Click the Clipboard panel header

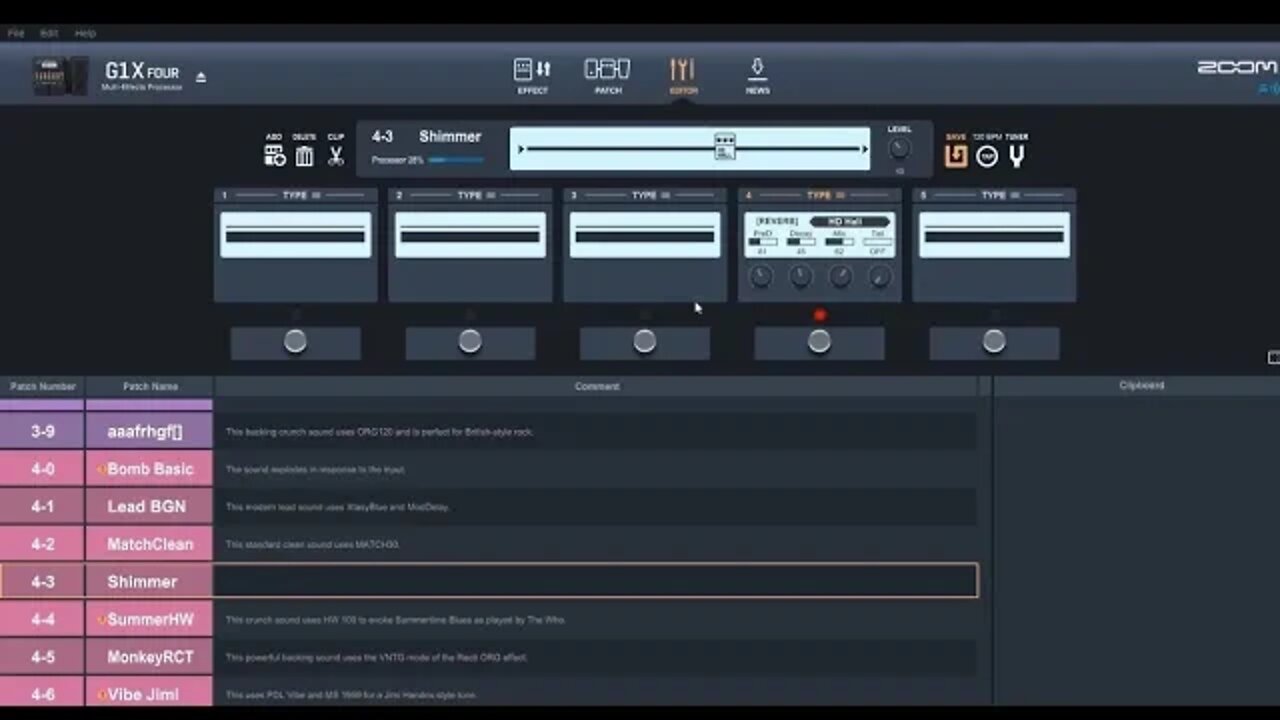[x=1141, y=385]
